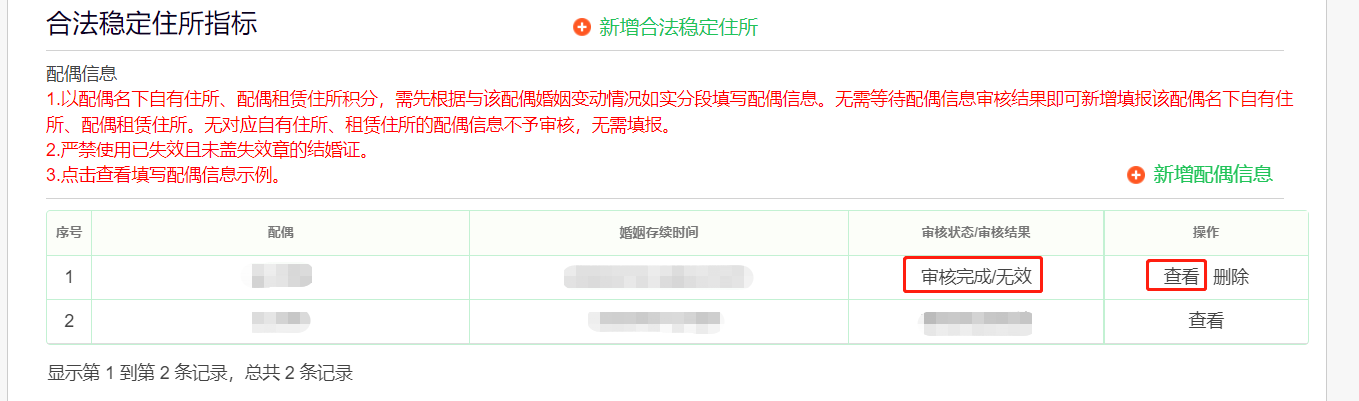Open the 新增合法稳定住所 text link
This screenshot has height=401, width=1359.
click(678, 27)
